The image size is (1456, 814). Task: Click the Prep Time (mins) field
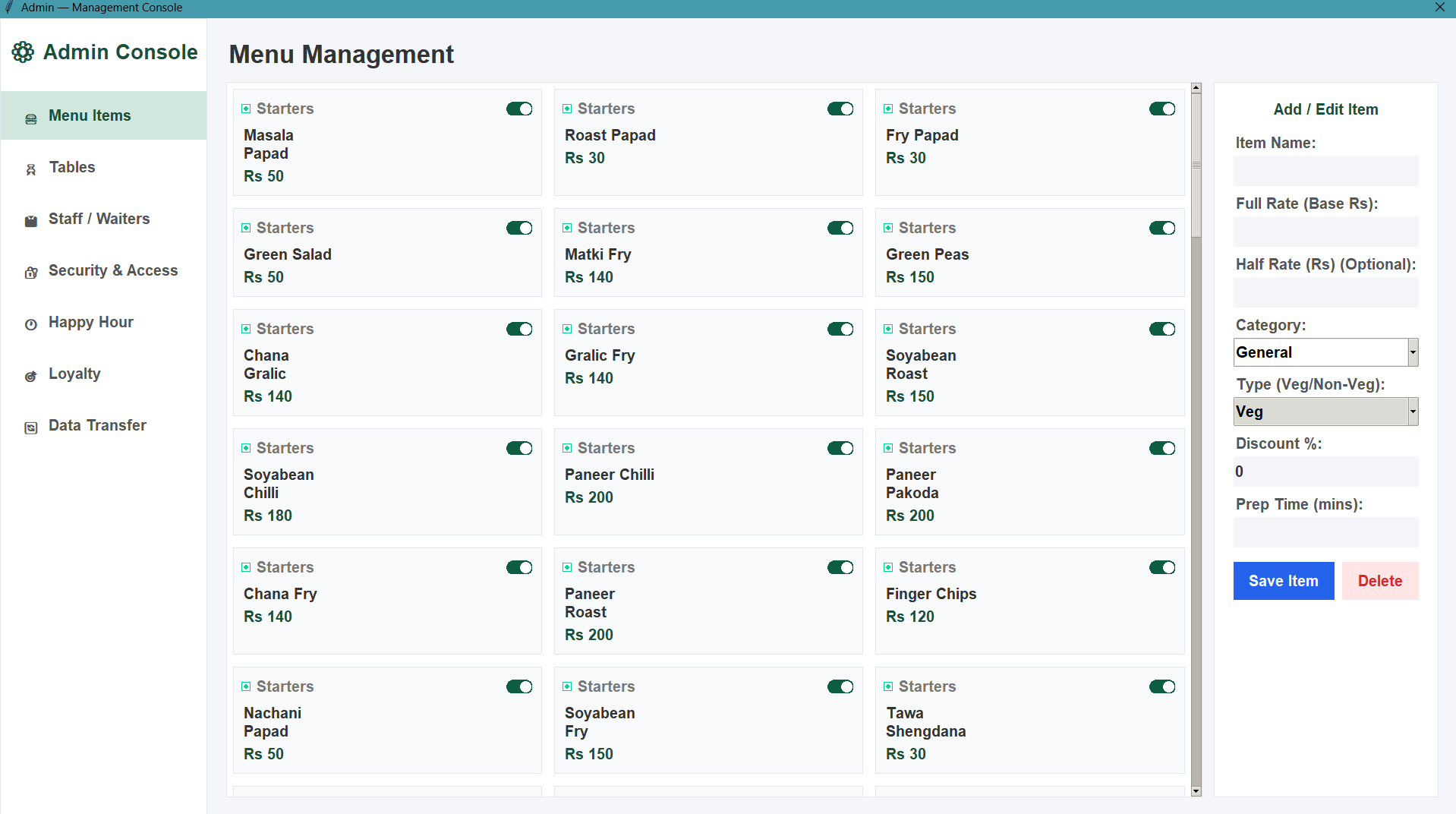pos(1325,532)
